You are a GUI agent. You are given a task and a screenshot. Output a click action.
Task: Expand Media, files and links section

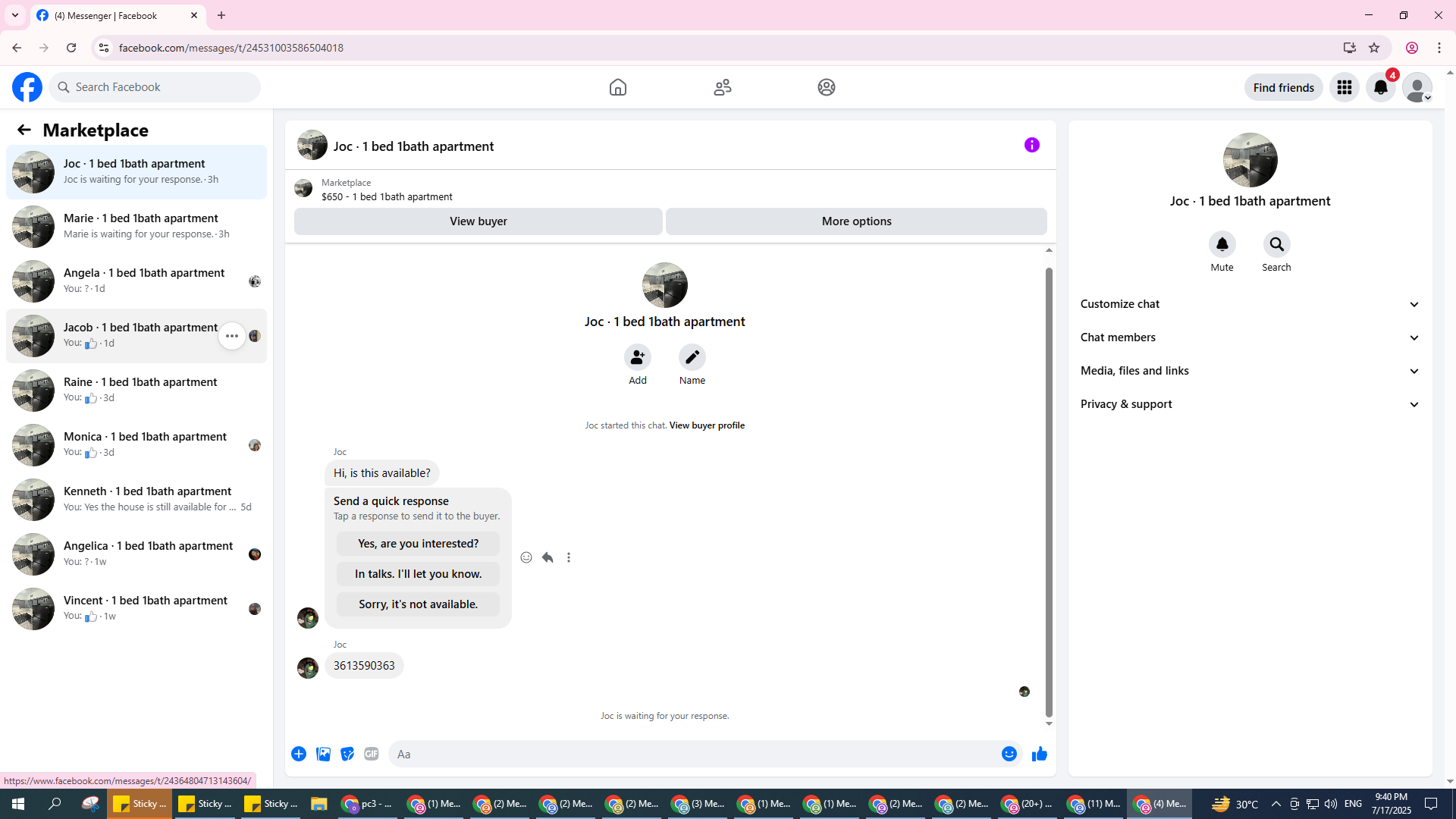coord(1250,371)
